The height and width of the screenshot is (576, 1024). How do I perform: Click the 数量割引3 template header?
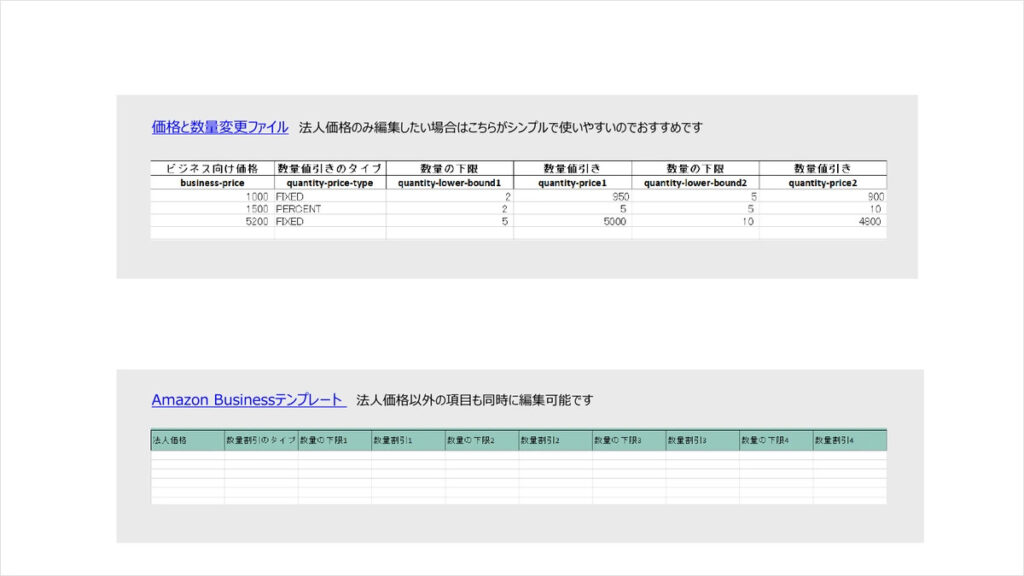click(703, 440)
